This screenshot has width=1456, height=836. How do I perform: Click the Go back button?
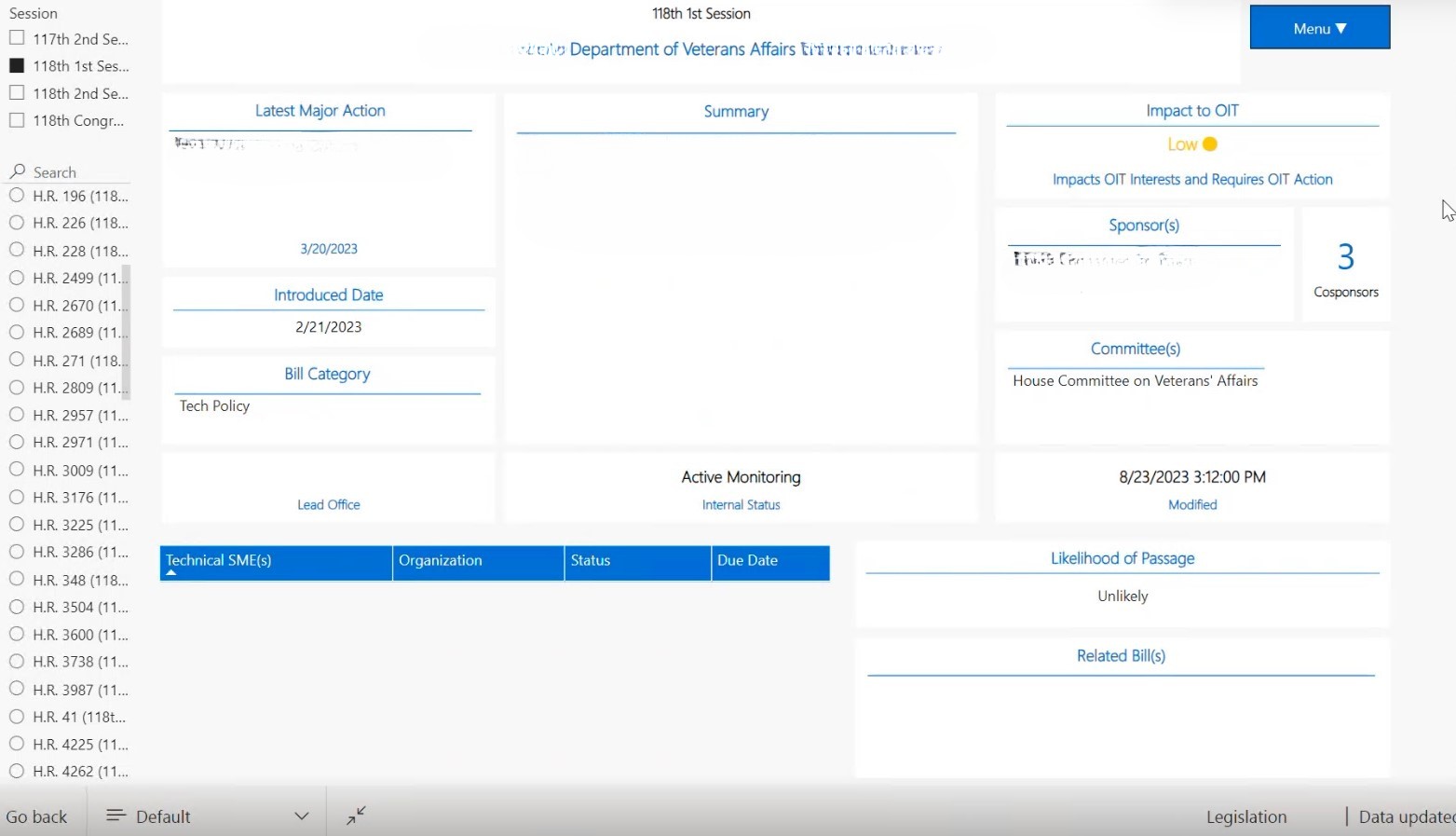tap(37, 816)
